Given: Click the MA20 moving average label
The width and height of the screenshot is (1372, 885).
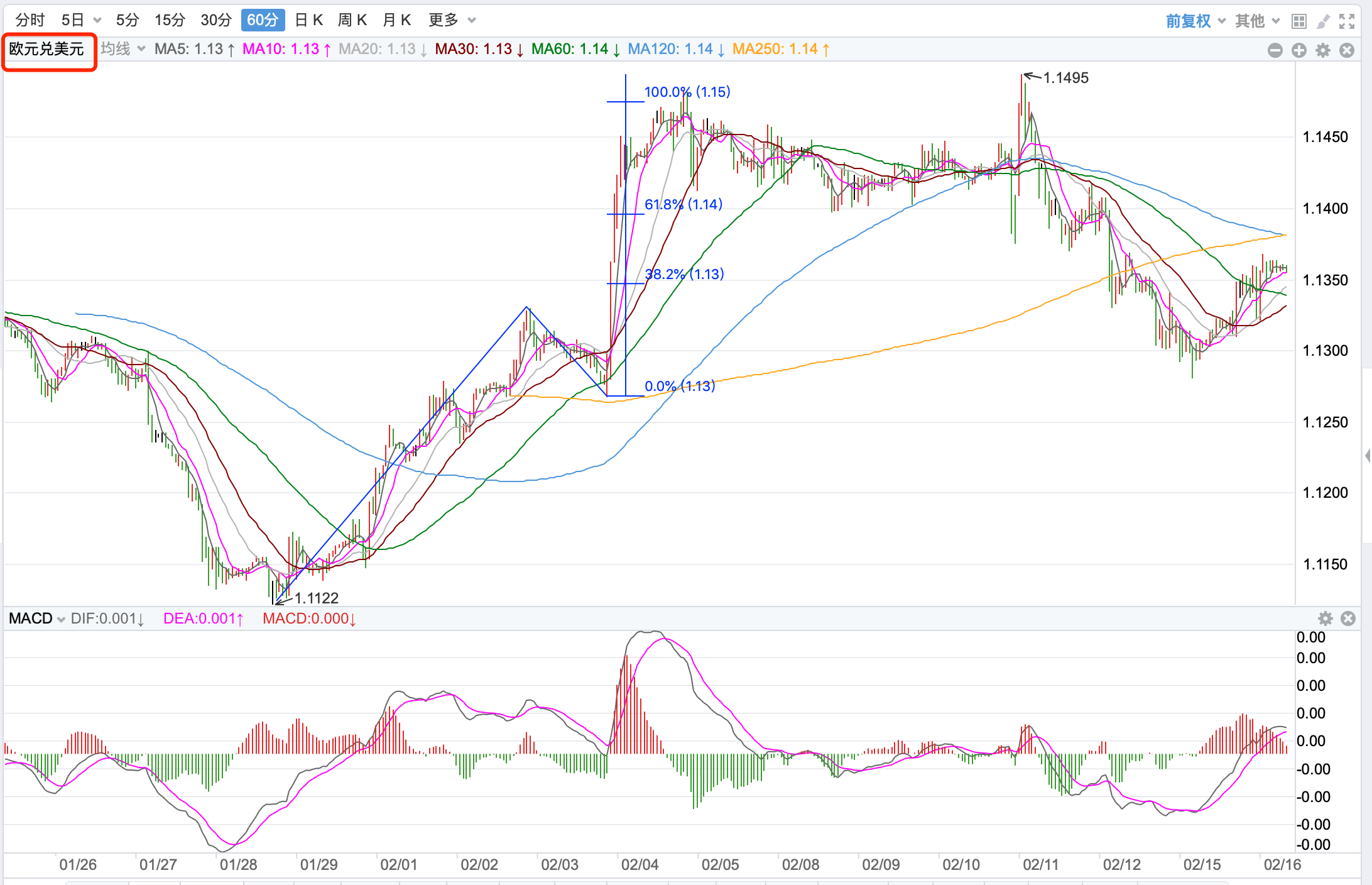Looking at the screenshot, I should coord(383,49).
